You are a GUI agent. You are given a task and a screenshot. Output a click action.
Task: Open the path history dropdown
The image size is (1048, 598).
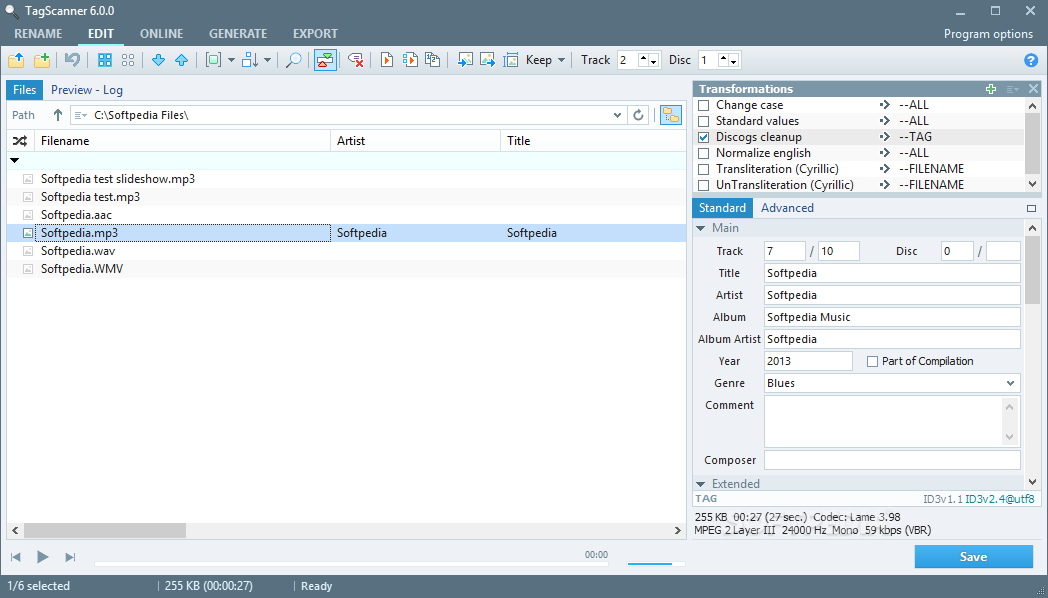tap(618, 115)
